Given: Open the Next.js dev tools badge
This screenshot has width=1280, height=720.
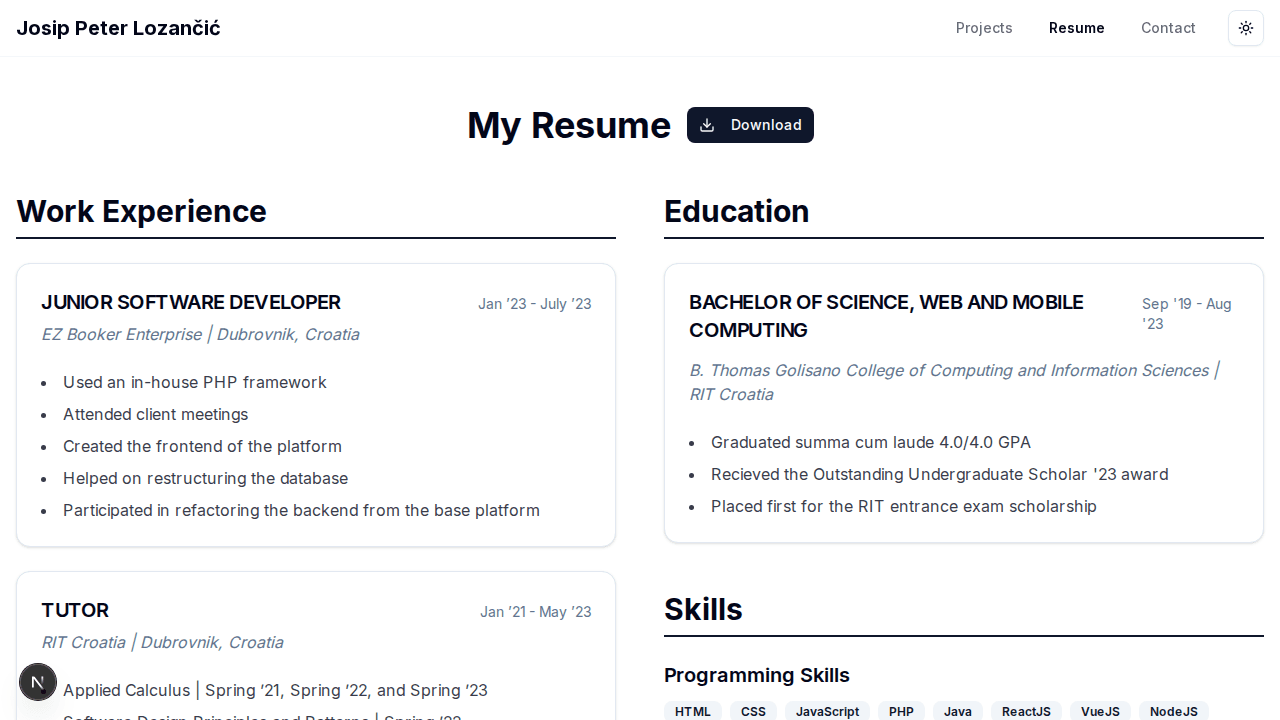Looking at the screenshot, I should coord(38,682).
